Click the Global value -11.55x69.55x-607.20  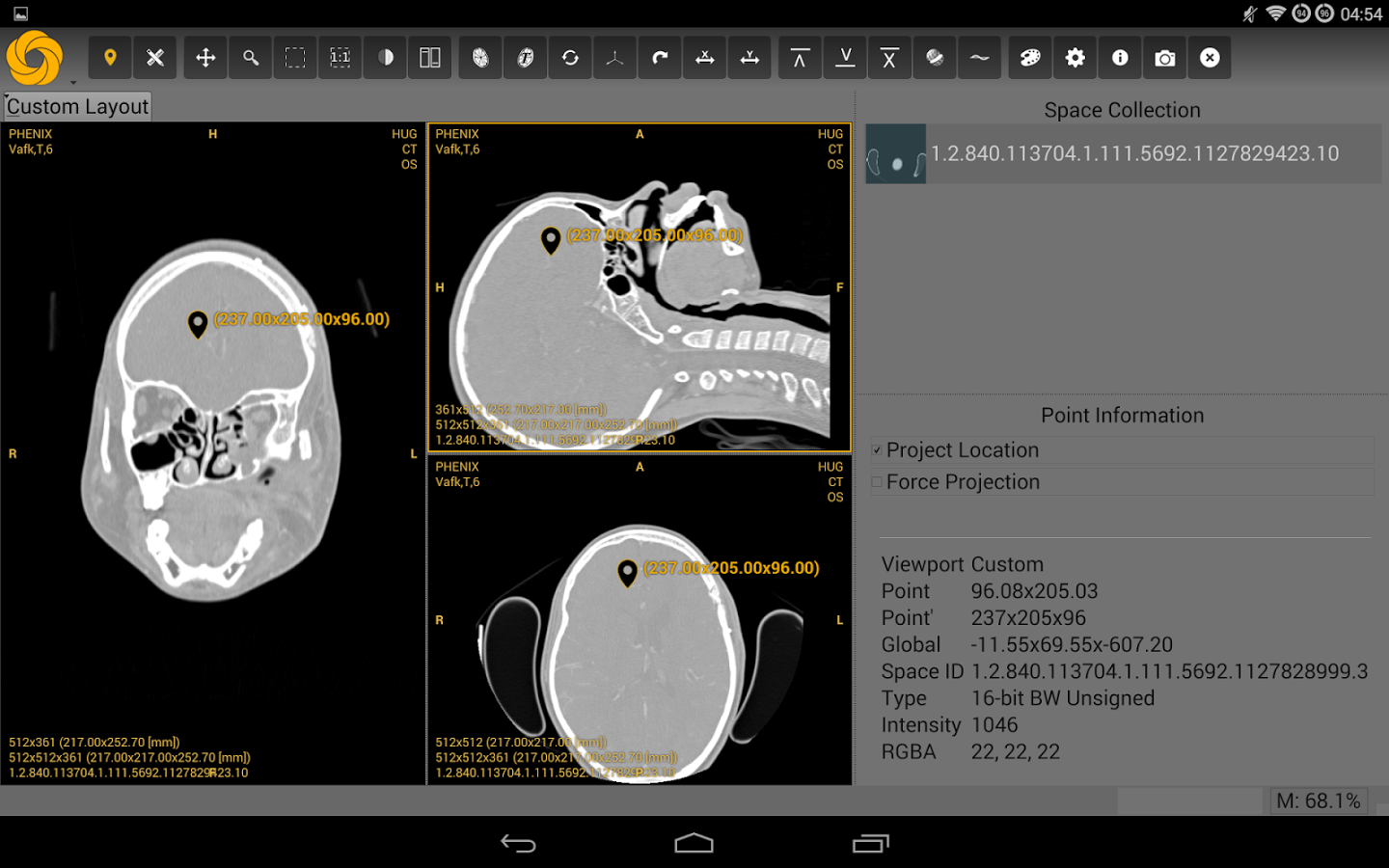[1072, 645]
